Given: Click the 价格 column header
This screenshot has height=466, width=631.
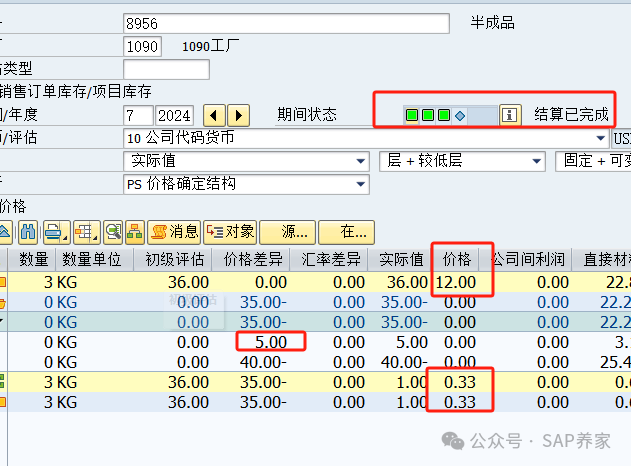Looking at the screenshot, I should pyautogui.click(x=457, y=260).
